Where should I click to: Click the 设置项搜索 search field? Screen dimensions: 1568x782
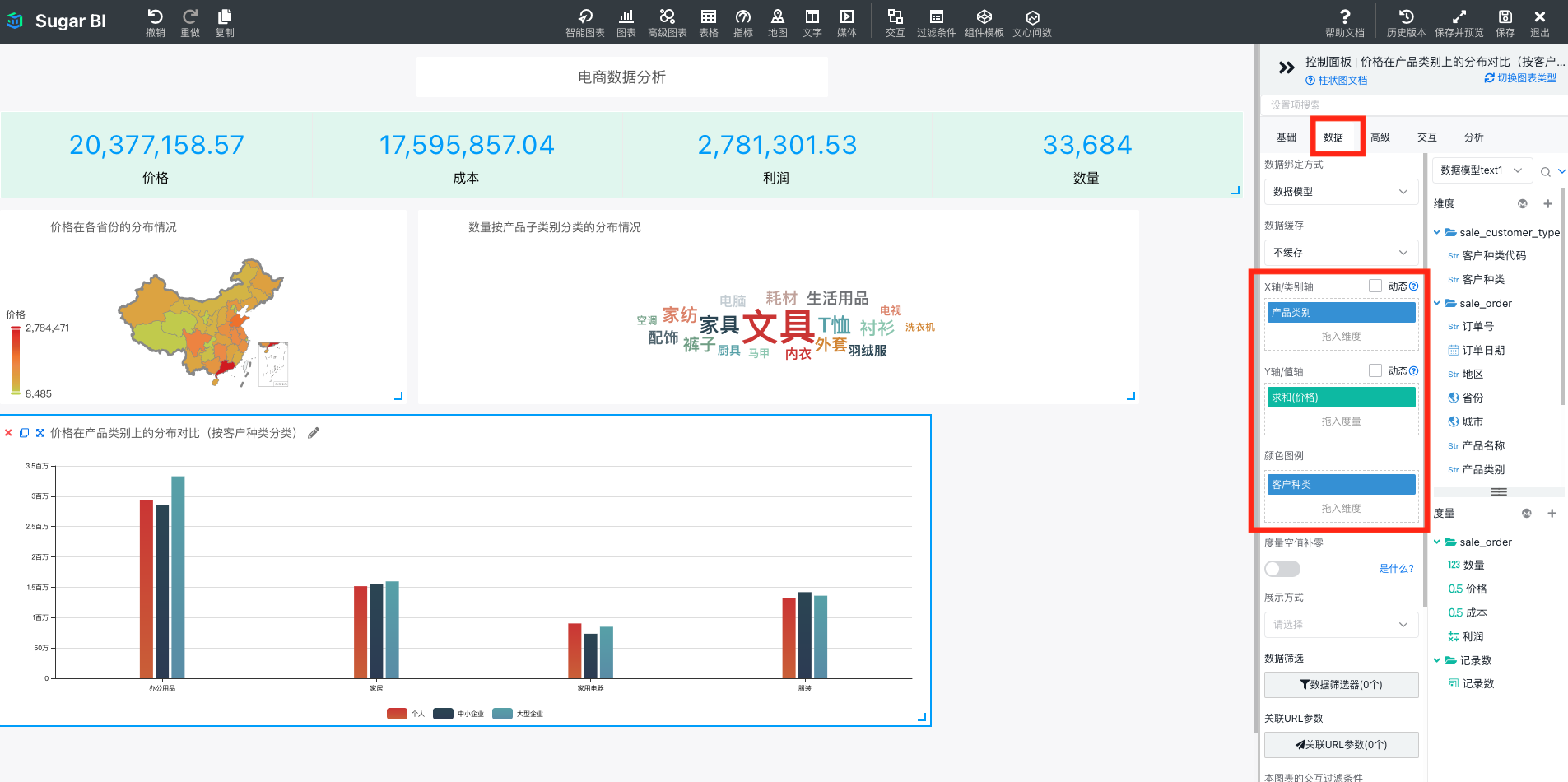click(x=1414, y=105)
